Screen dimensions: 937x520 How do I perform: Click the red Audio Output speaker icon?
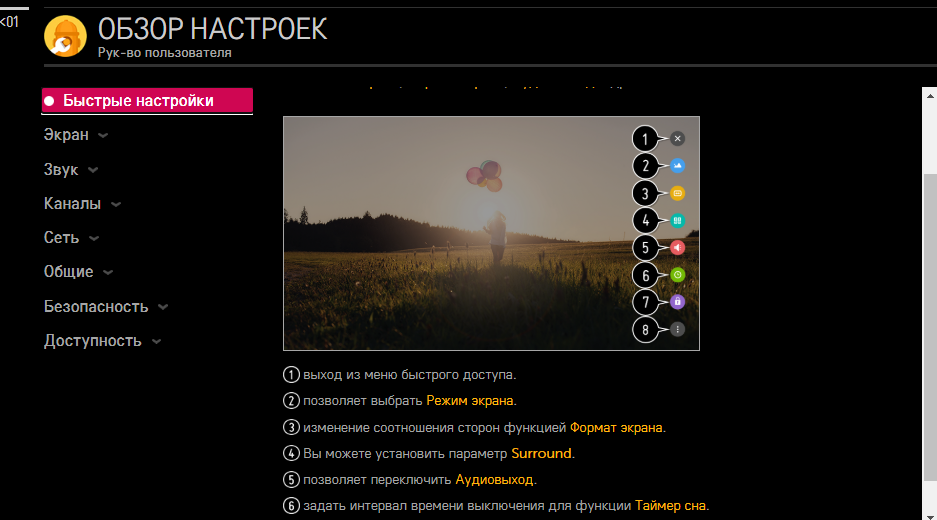click(x=678, y=247)
